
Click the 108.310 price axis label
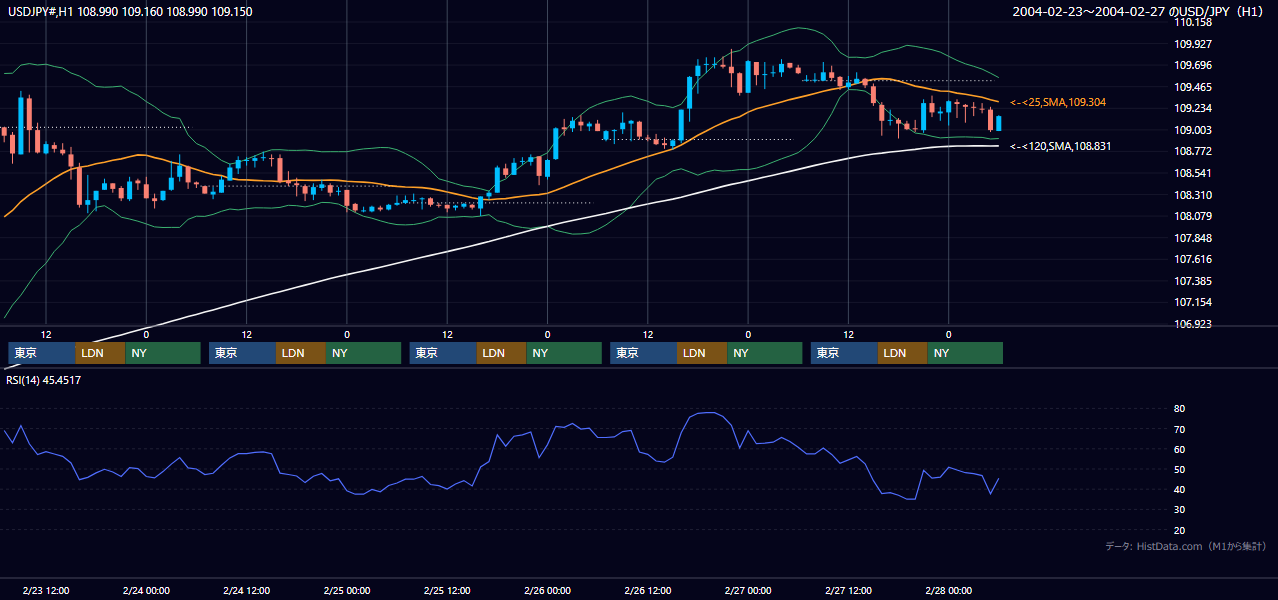click(x=1193, y=195)
